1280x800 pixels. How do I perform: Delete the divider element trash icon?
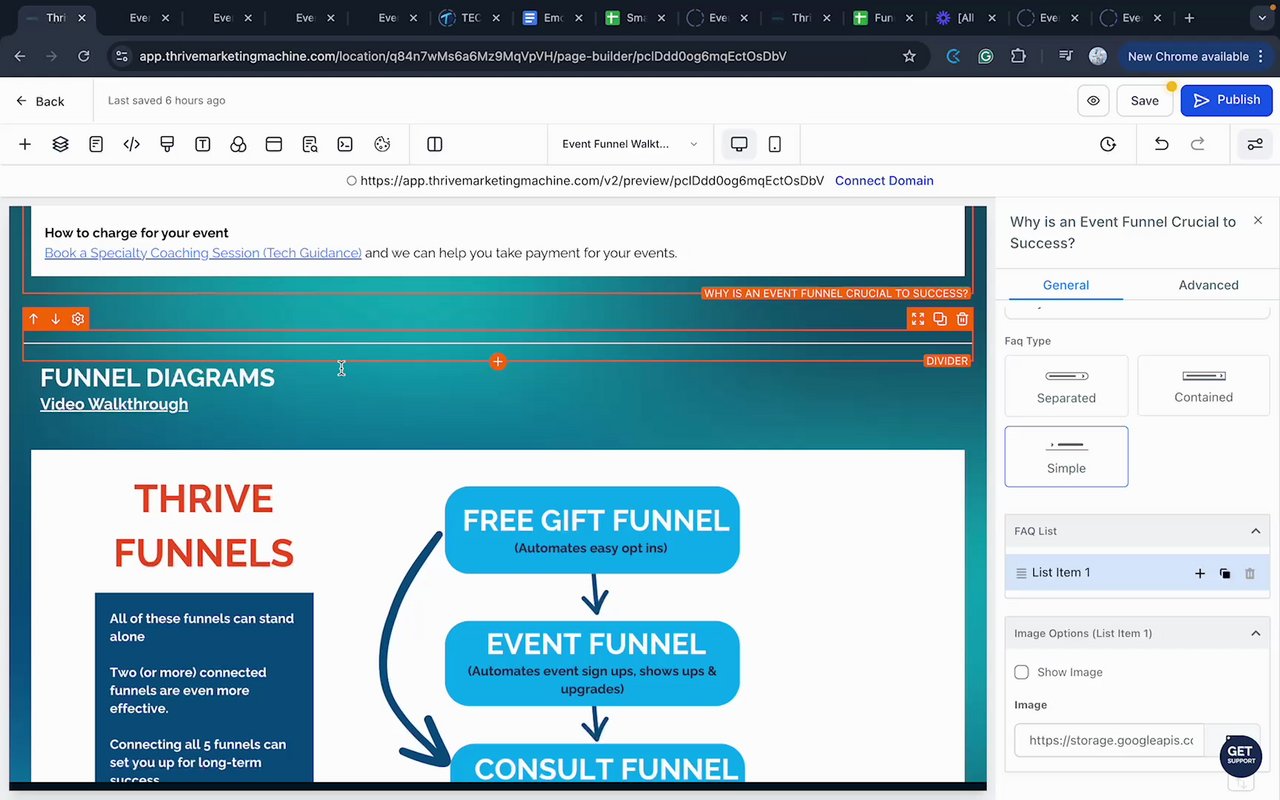[x=962, y=319]
